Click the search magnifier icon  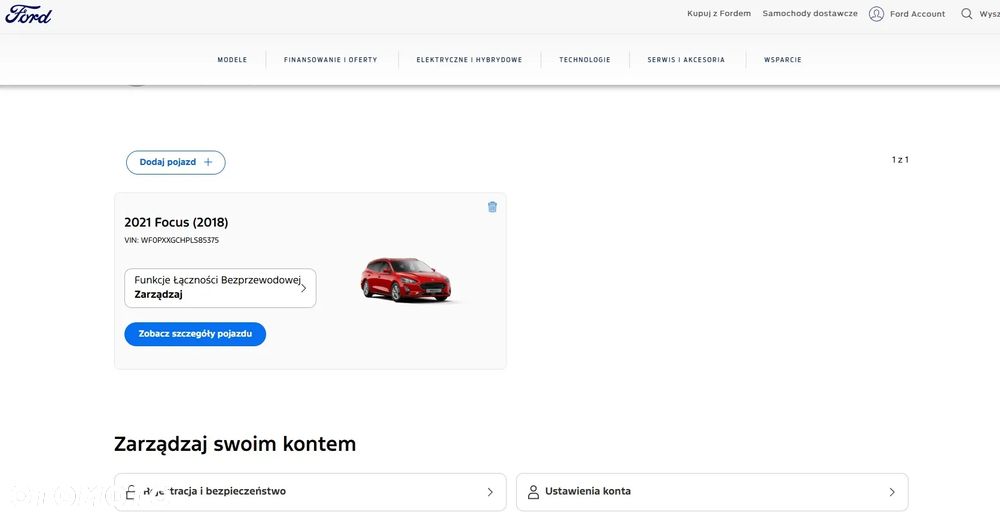[967, 13]
